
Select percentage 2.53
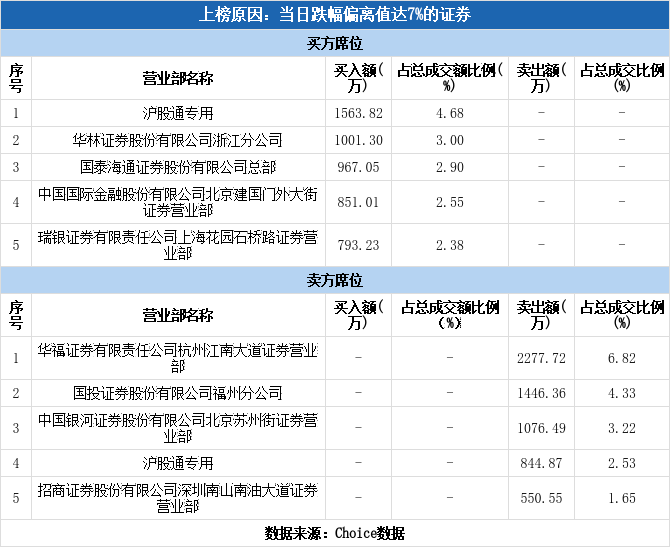pos(622,463)
